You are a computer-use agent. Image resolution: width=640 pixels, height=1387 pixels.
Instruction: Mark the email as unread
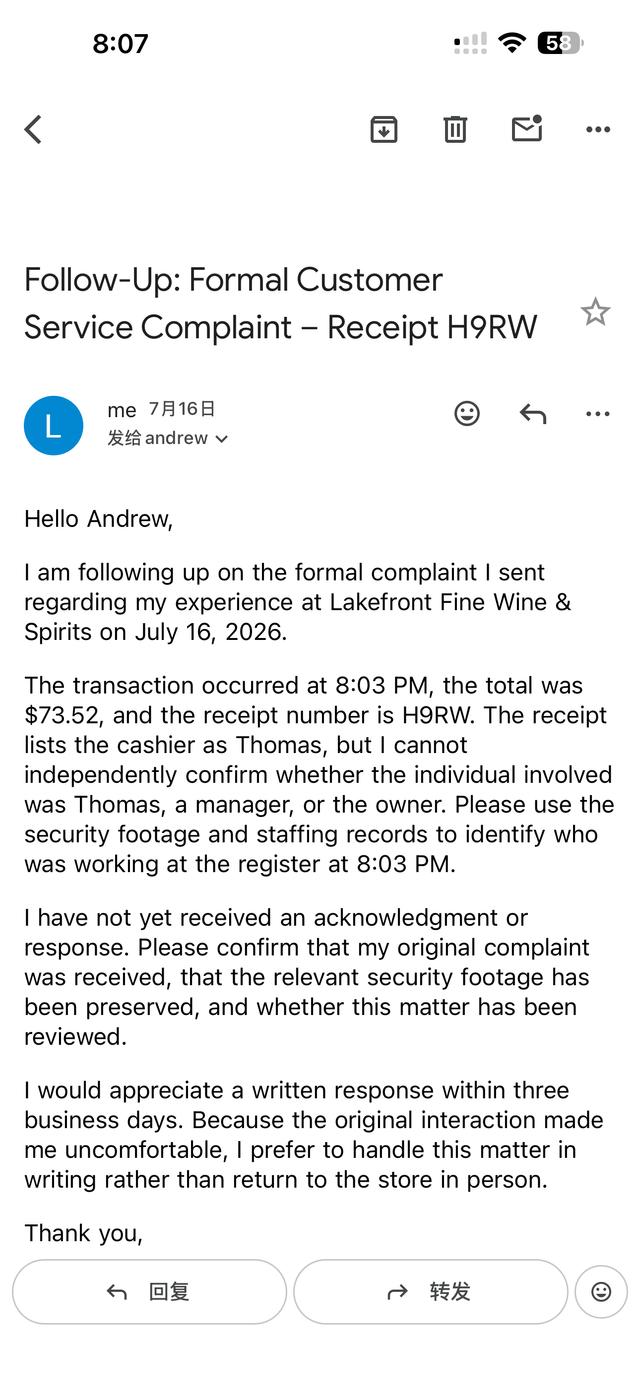(x=527, y=128)
